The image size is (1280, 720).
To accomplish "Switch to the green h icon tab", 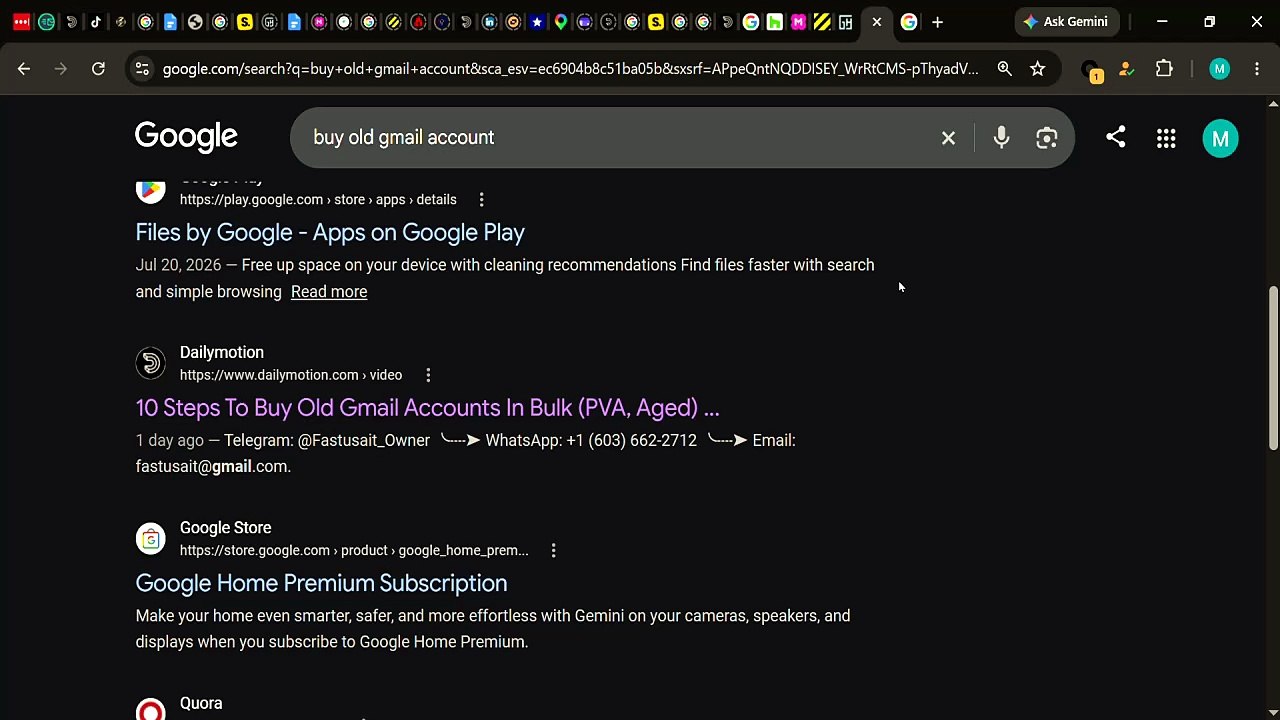I will pos(775,22).
